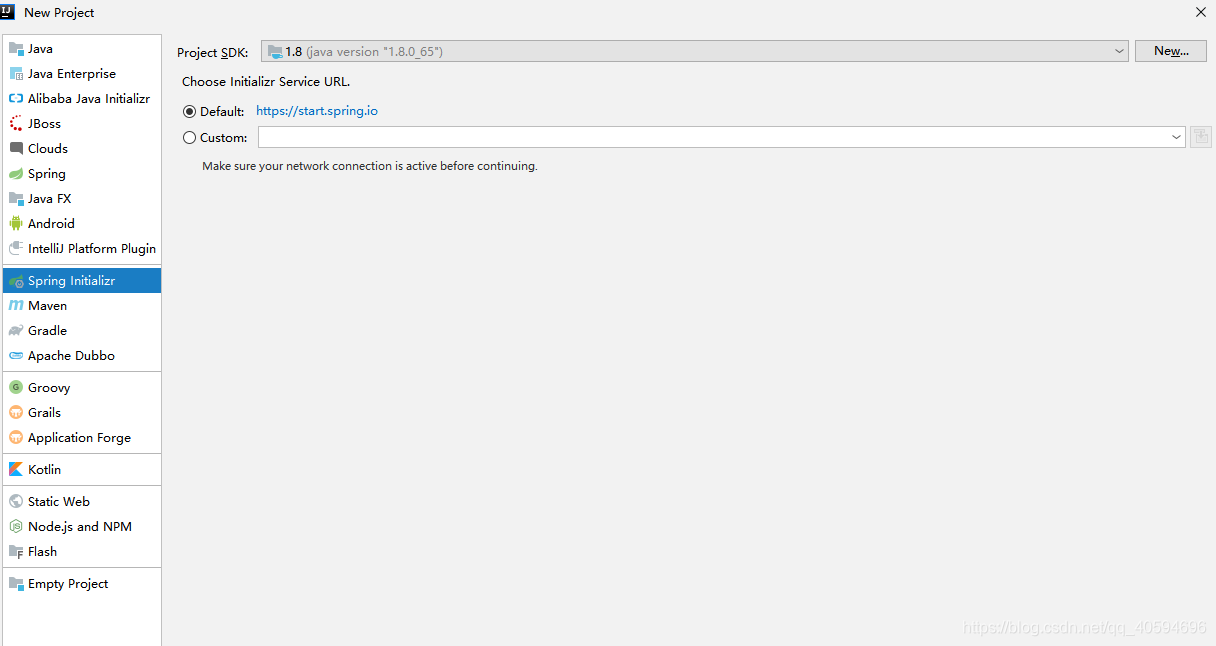
Task: Click the Application Forge icon
Action: (x=16, y=437)
